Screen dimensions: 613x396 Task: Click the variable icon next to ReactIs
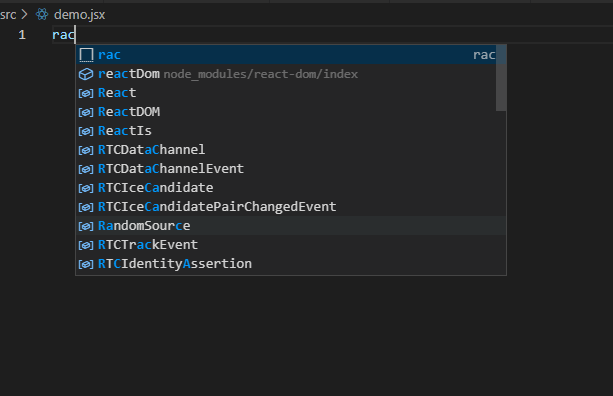click(x=86, y=131)
